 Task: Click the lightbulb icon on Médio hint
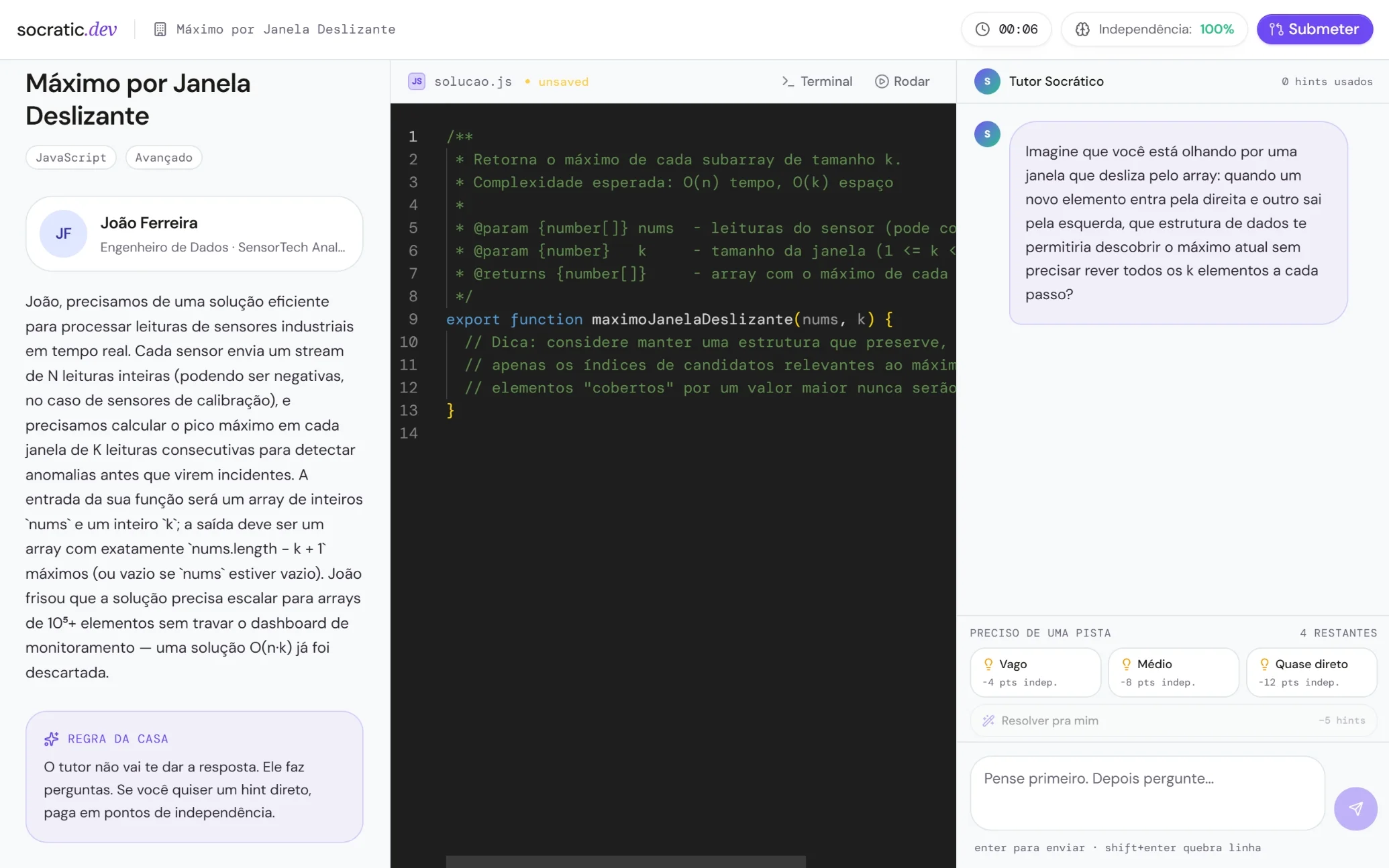[x=1127, y=664]
